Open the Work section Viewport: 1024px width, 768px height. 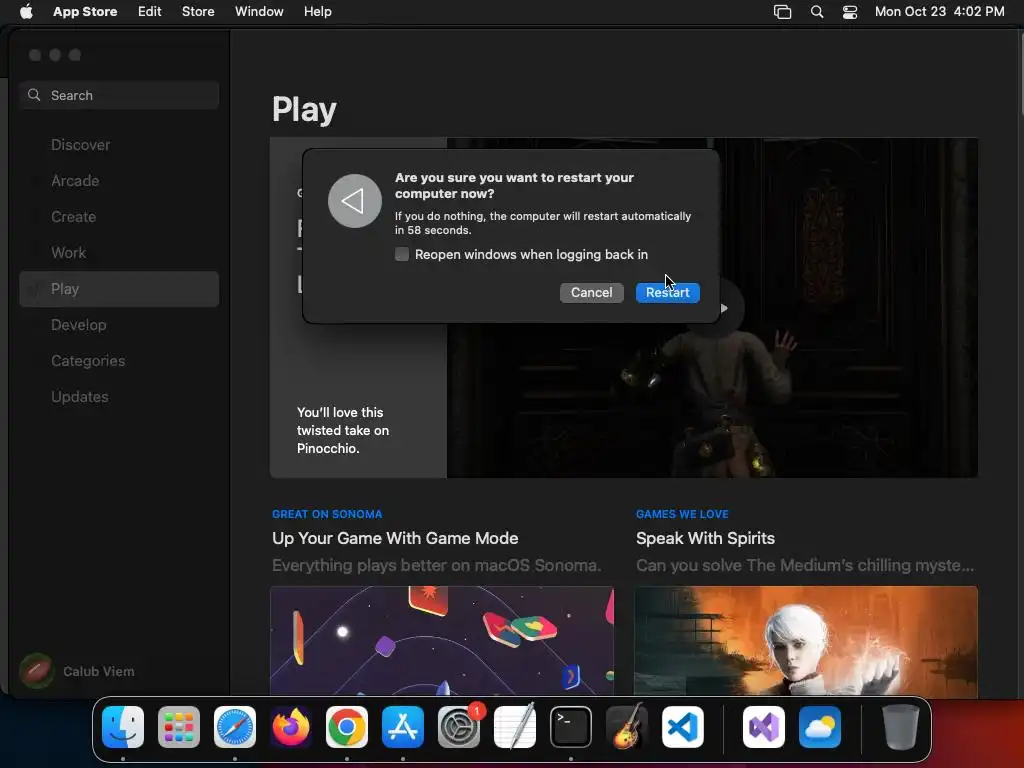pyautogui.click(x=119, y=253)
